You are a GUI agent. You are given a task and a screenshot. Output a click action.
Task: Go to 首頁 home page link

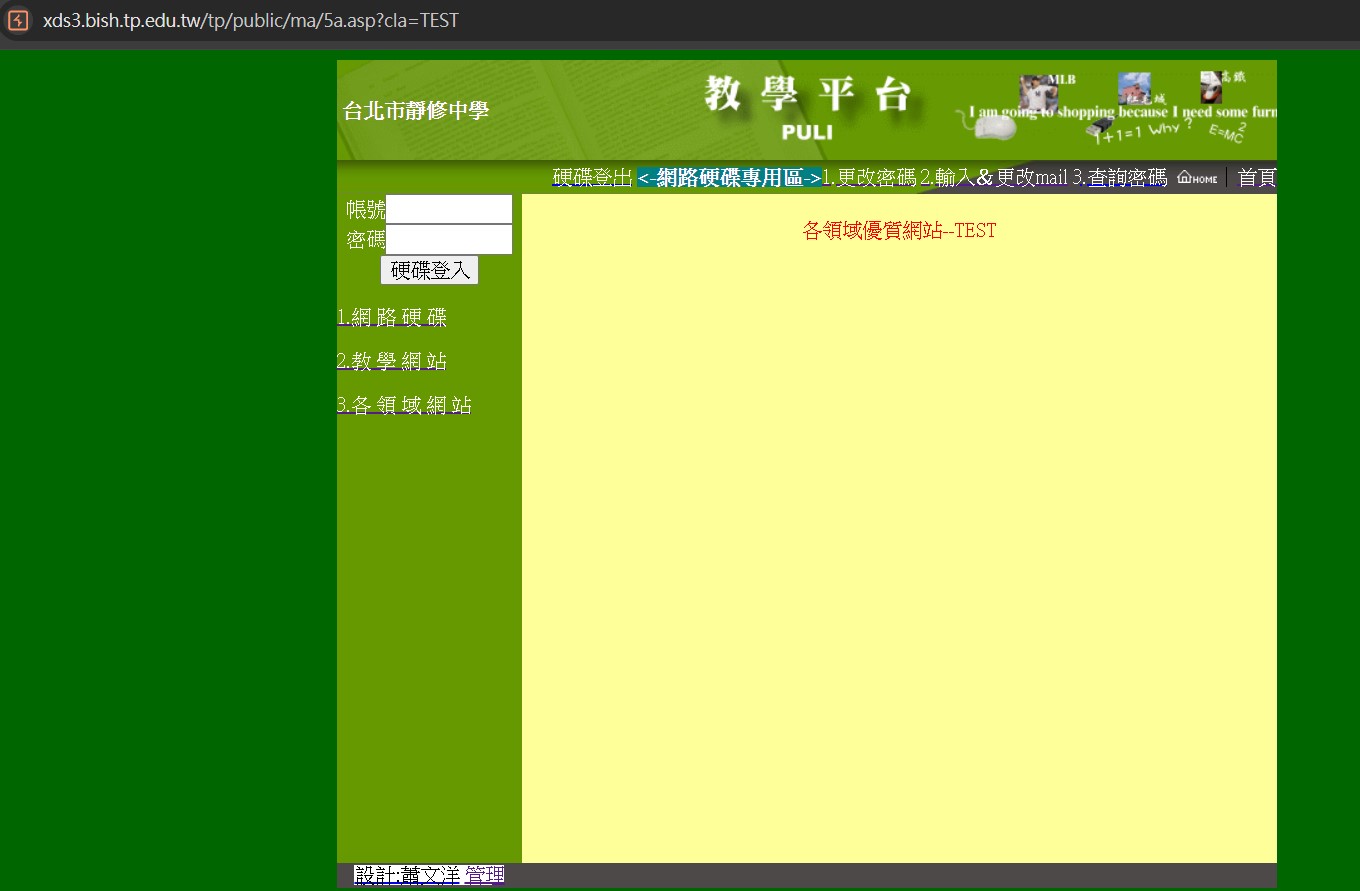1257,178
